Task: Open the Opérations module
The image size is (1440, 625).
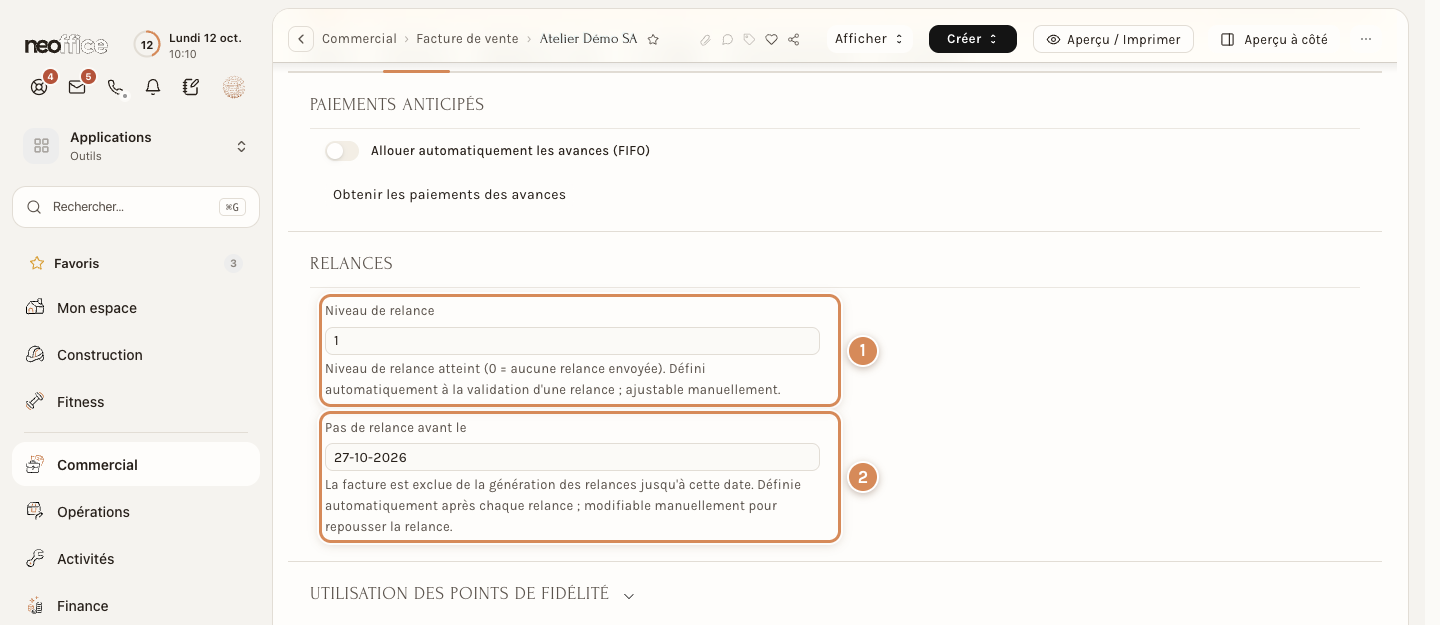Action: 136,512
